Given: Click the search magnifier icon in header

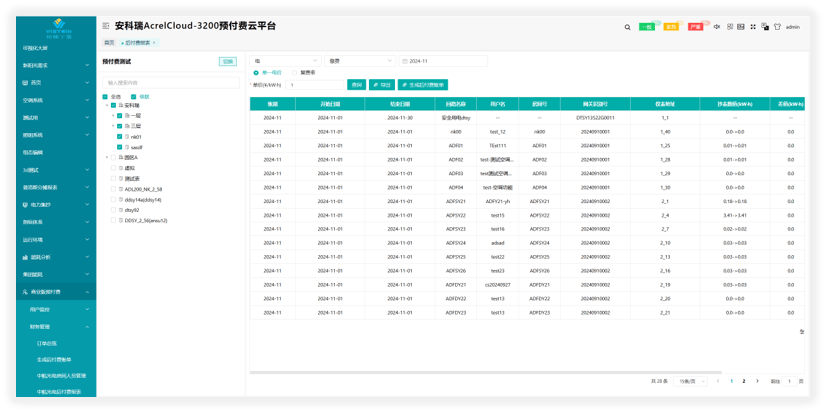Looking at the screenshot, I should coord(627,27).
